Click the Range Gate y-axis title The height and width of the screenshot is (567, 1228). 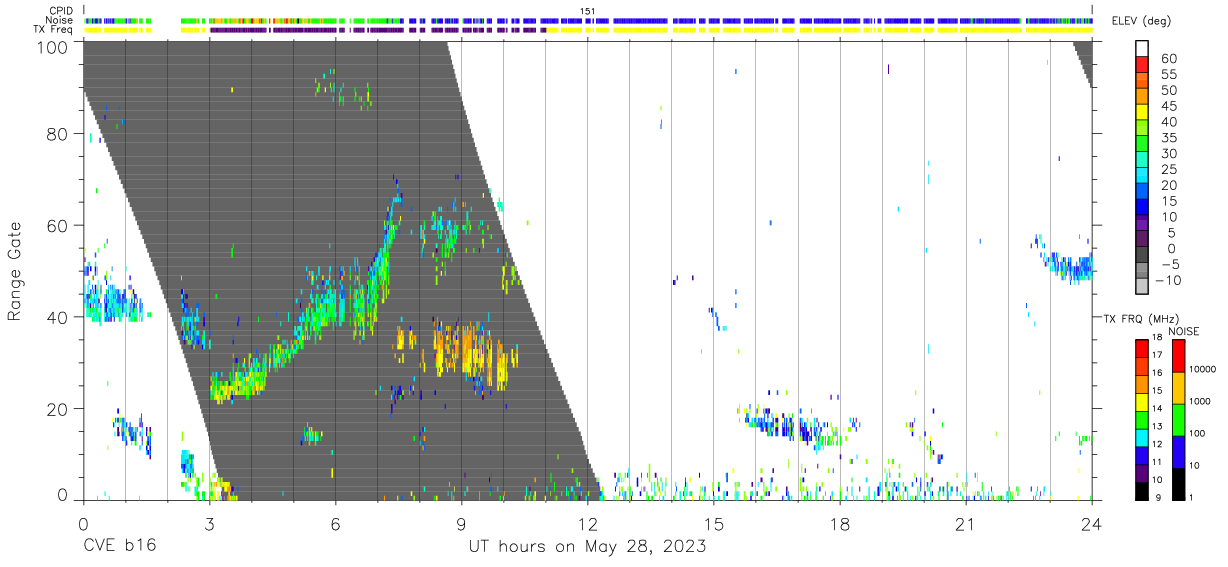tap(15, 271)
